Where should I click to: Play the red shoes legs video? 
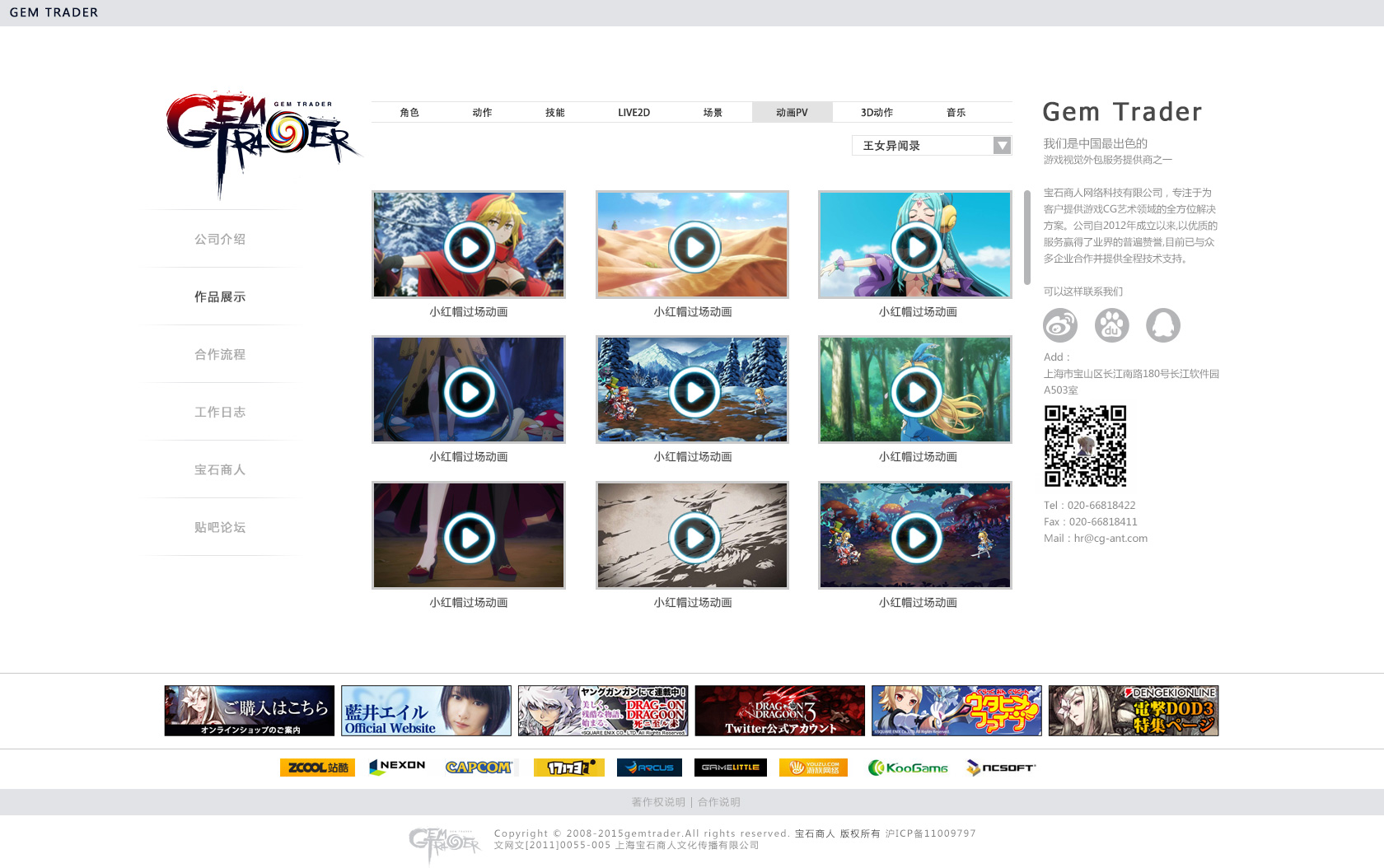tap(469, 537)
